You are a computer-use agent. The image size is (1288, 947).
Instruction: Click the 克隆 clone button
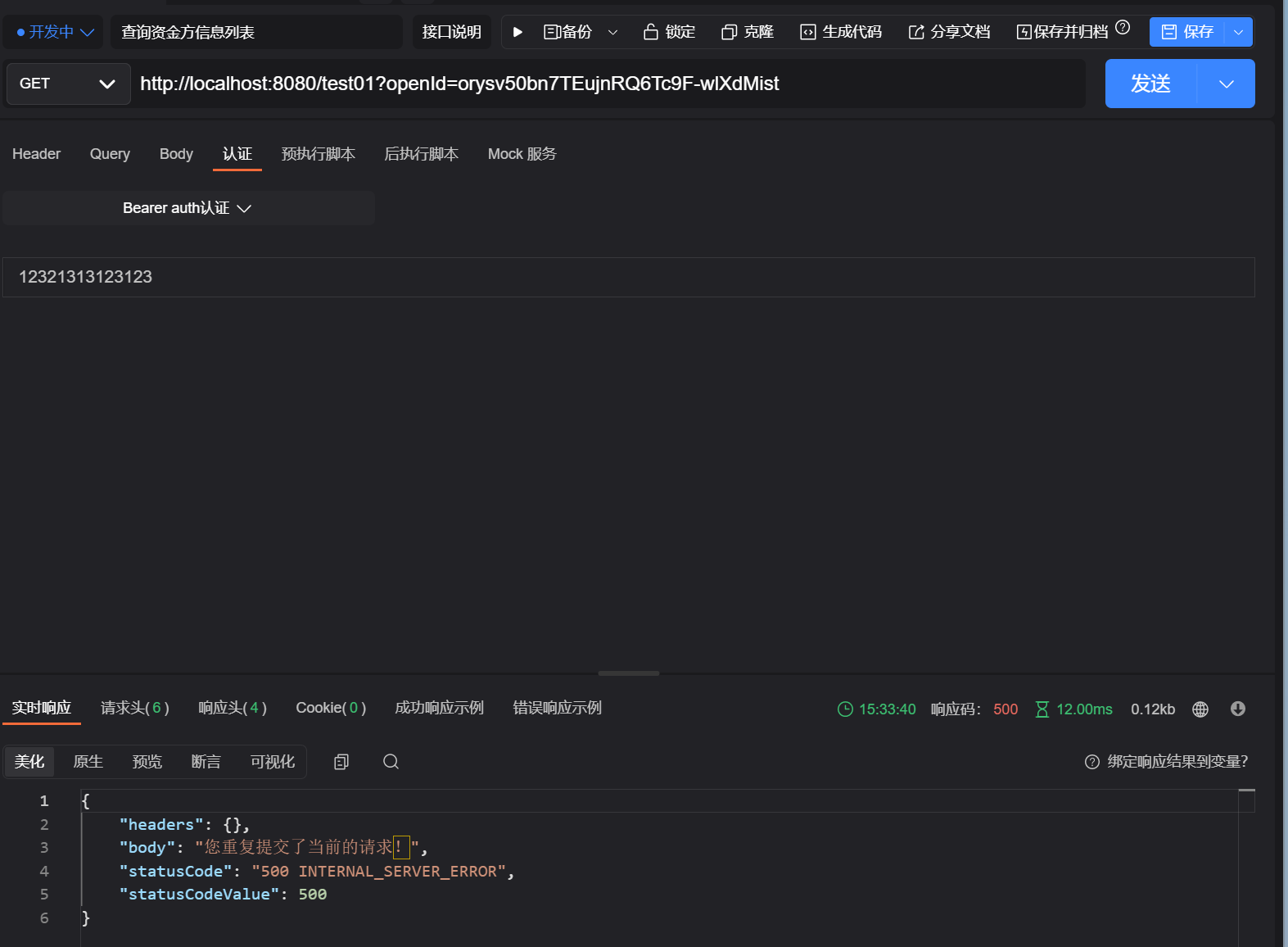coord(748,32)
